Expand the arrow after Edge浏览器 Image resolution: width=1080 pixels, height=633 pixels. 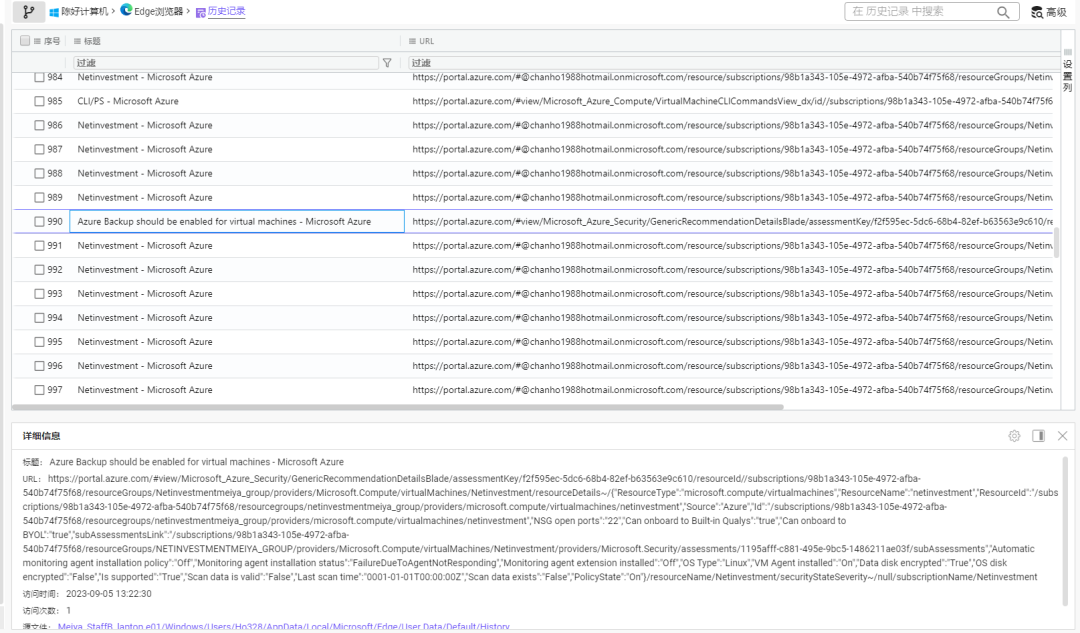click(x=188, y=12)
